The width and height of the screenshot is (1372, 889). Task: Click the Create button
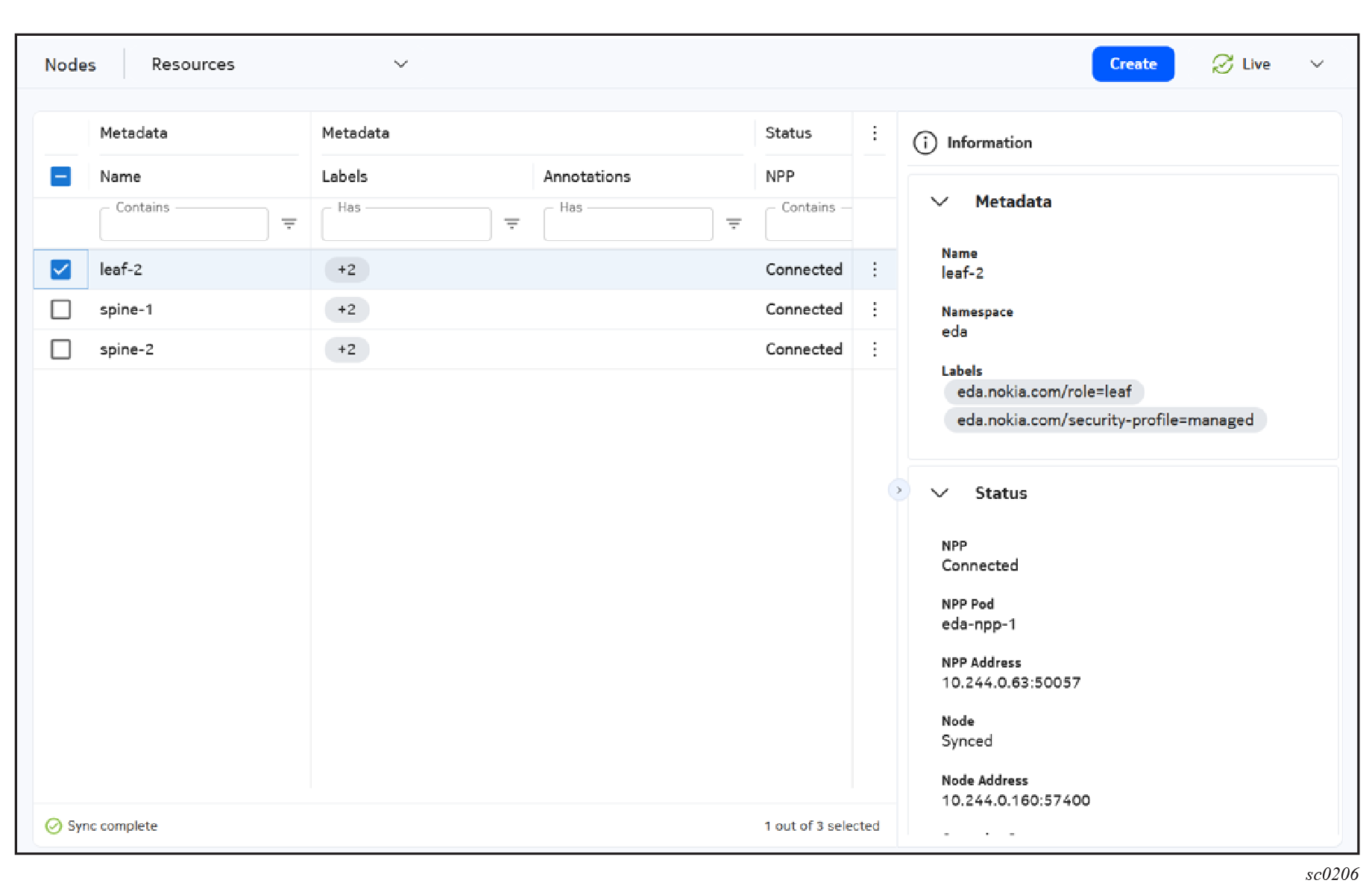pos(1133,64)
